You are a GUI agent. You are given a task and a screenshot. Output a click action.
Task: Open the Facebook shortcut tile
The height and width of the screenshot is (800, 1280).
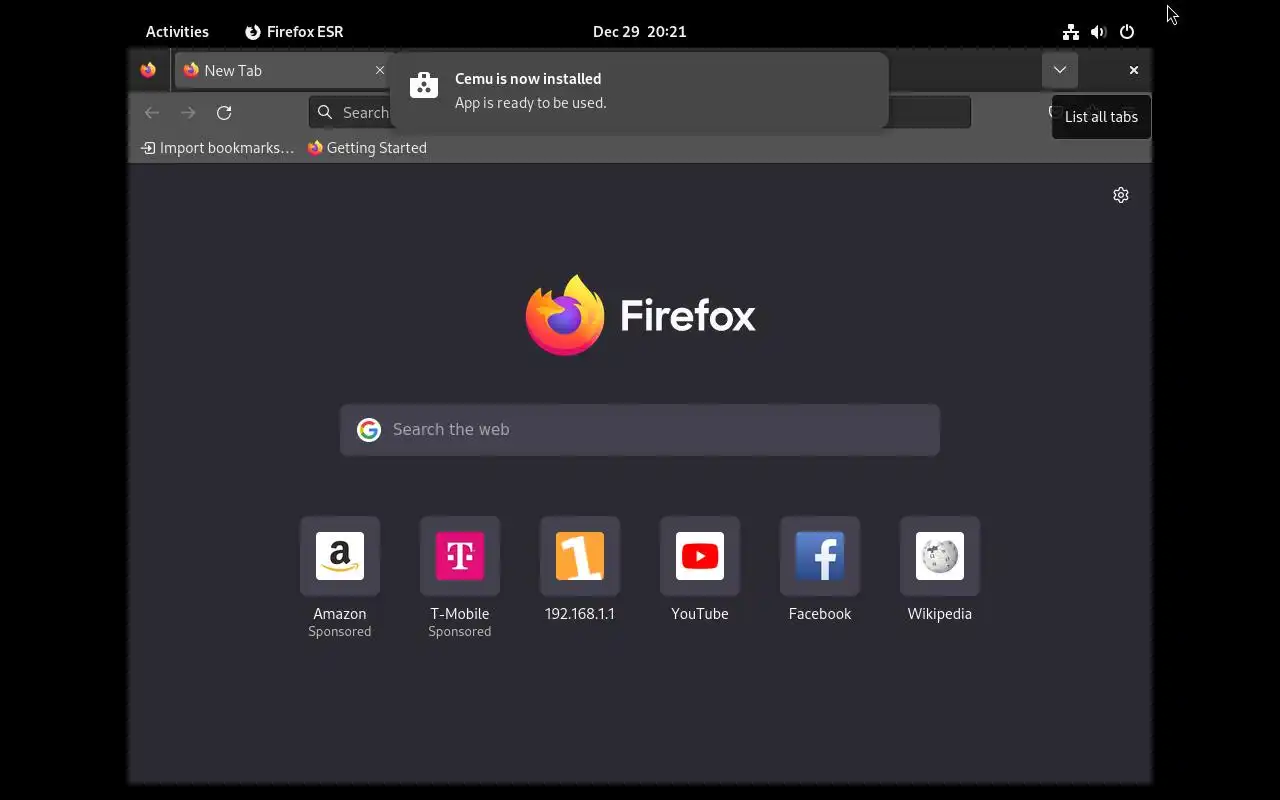820,556
